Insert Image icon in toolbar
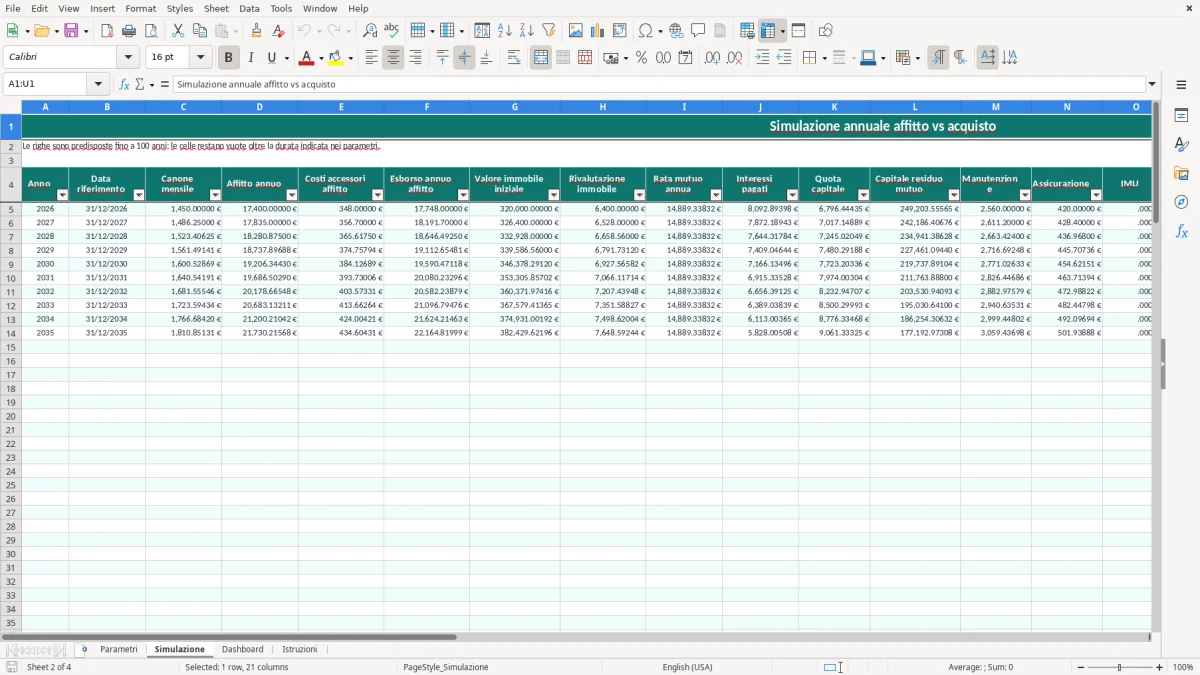Screen dimensions: 1200x675 576,31
